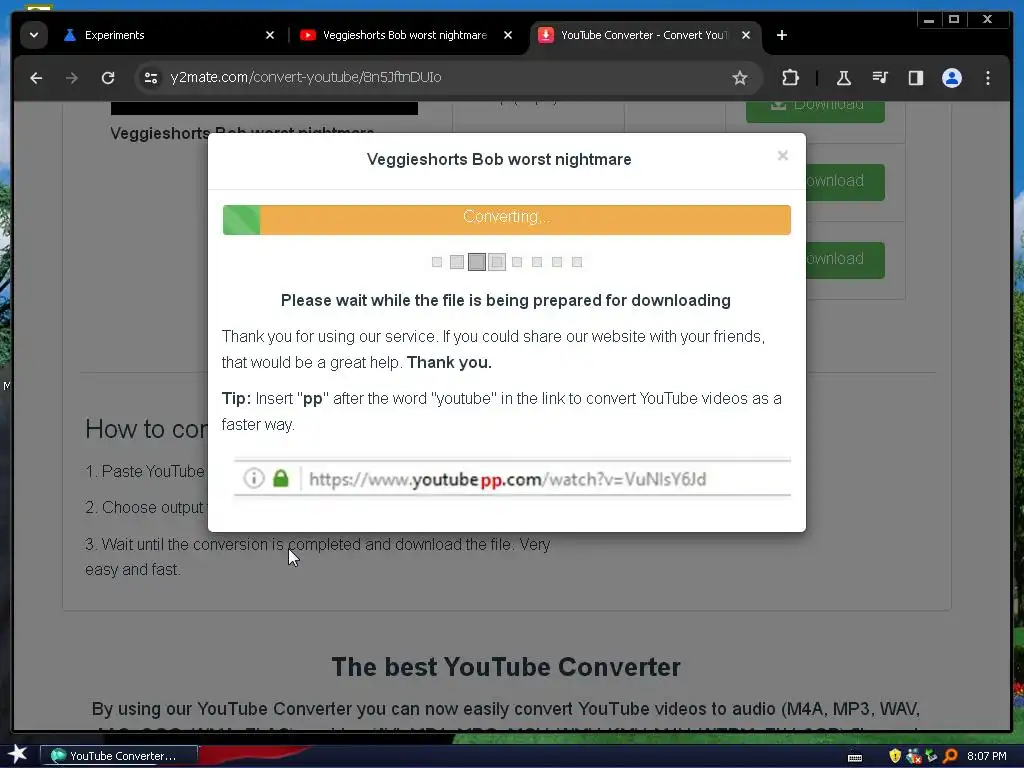Viewport: 1024px width, 768px height.
Task: Click the 8:07 PM clock
Action: (x=987, y=756)
